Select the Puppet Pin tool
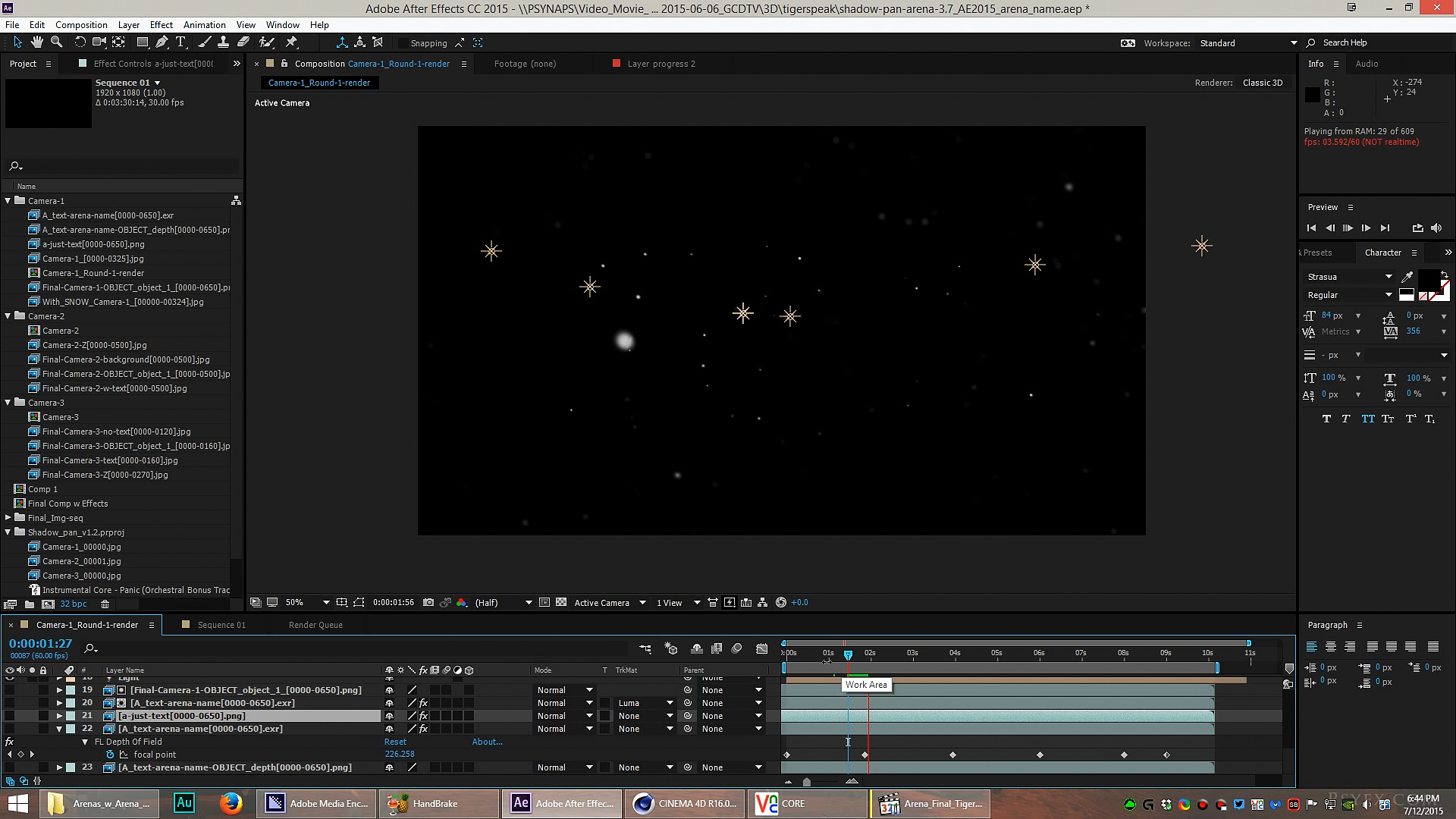The image size is (1456, 819). [x=292, y=42]
